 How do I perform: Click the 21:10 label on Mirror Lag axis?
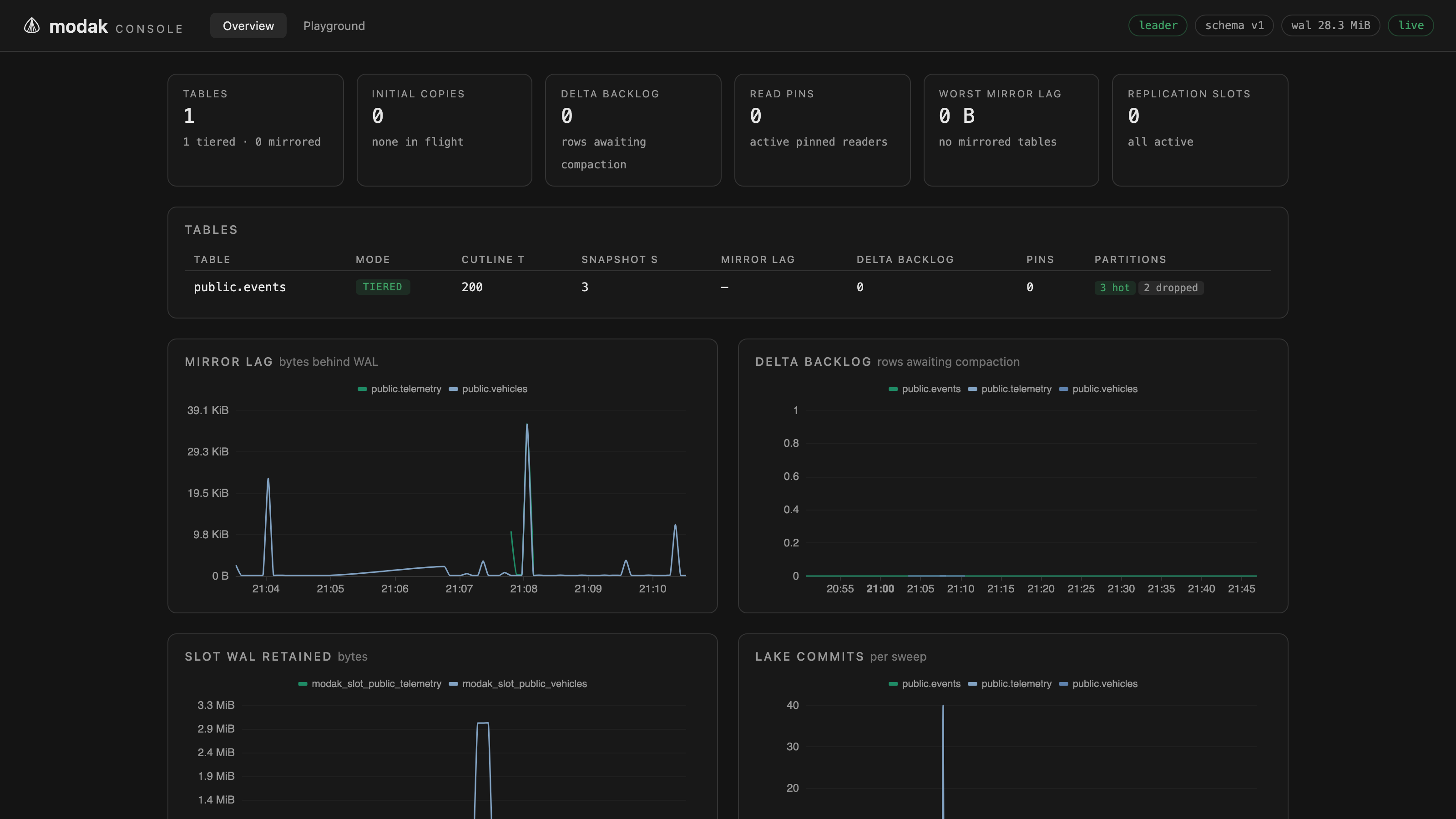652,589
